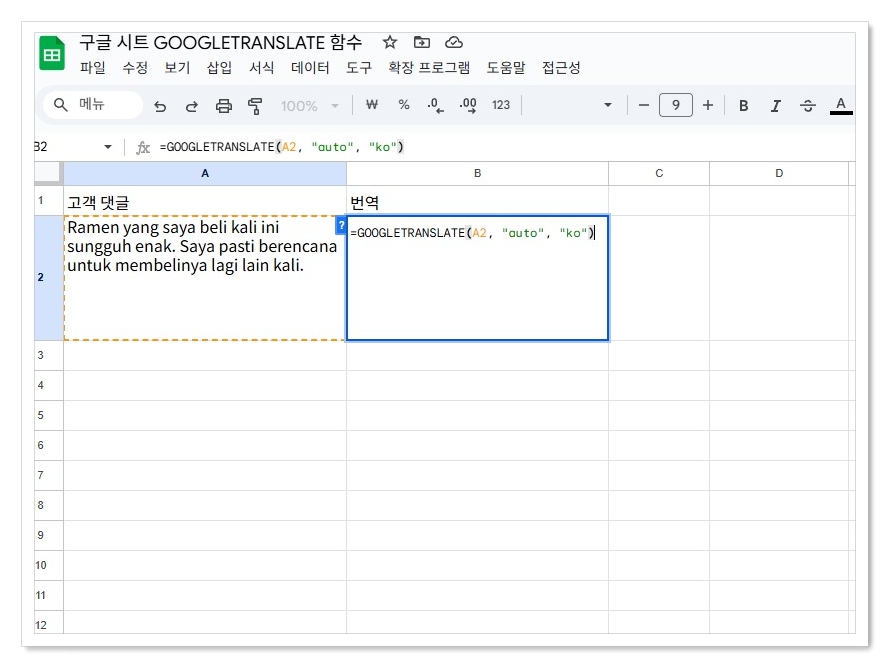The height and width of the screenshot is (668, 890).
Task: Select row 1 header
Action: coord(48,200)
